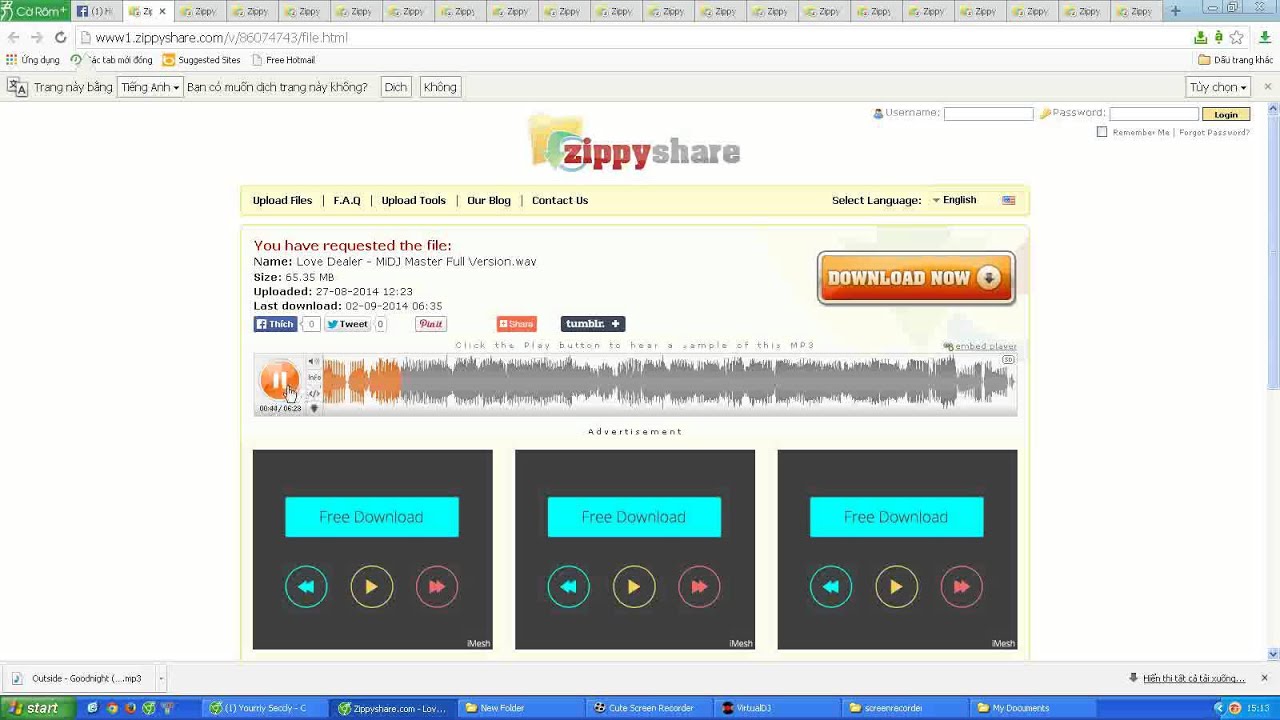Open the Tiếng Anh language dropdown
This screenshot has width=1280, height=720.
pyautogui.click(x=150, y=87)
